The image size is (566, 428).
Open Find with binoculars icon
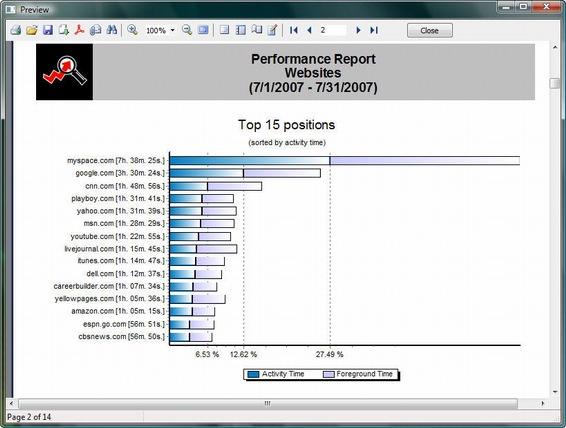112,30
